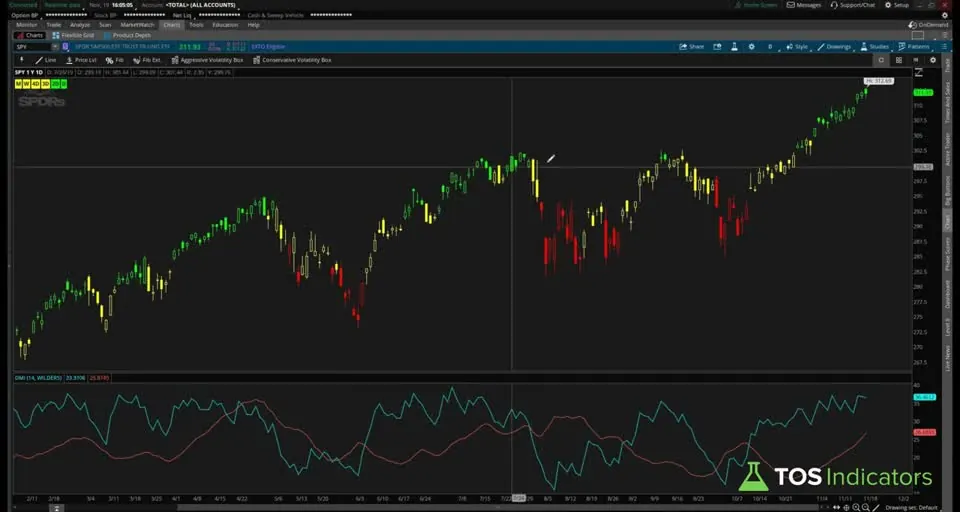Open the Analyze tab
The image size is (960, 512).
click(80, 25)
